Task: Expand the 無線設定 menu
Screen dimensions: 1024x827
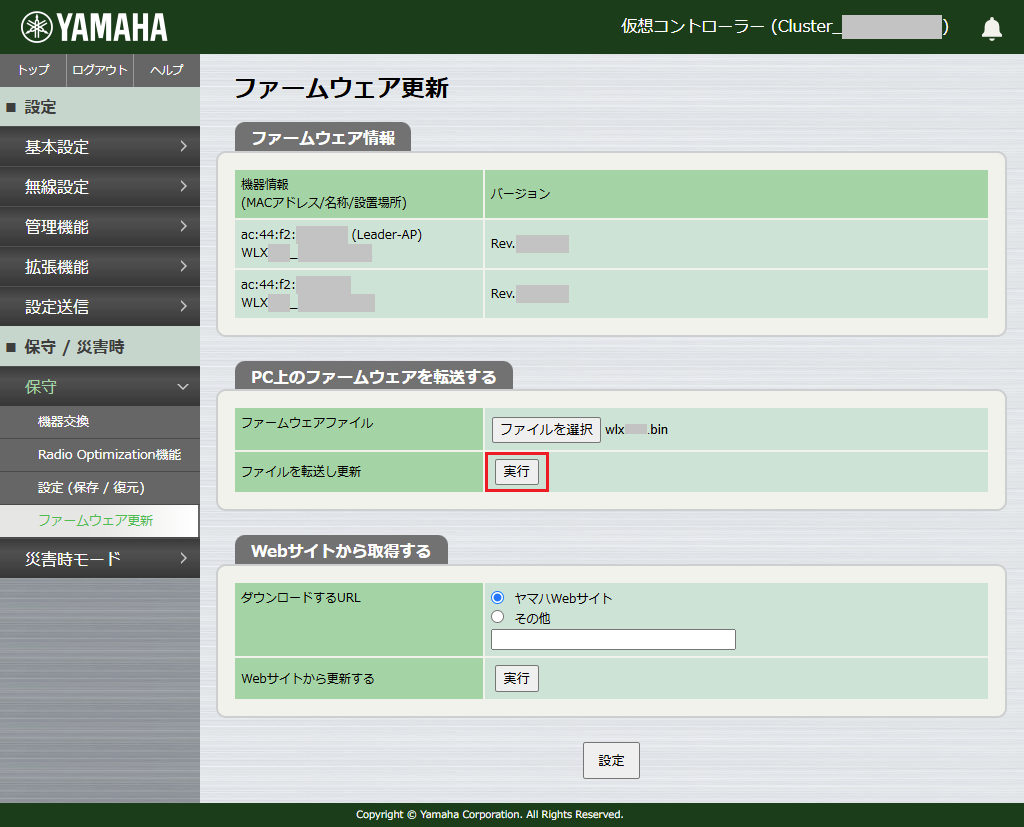Action: 99,186
